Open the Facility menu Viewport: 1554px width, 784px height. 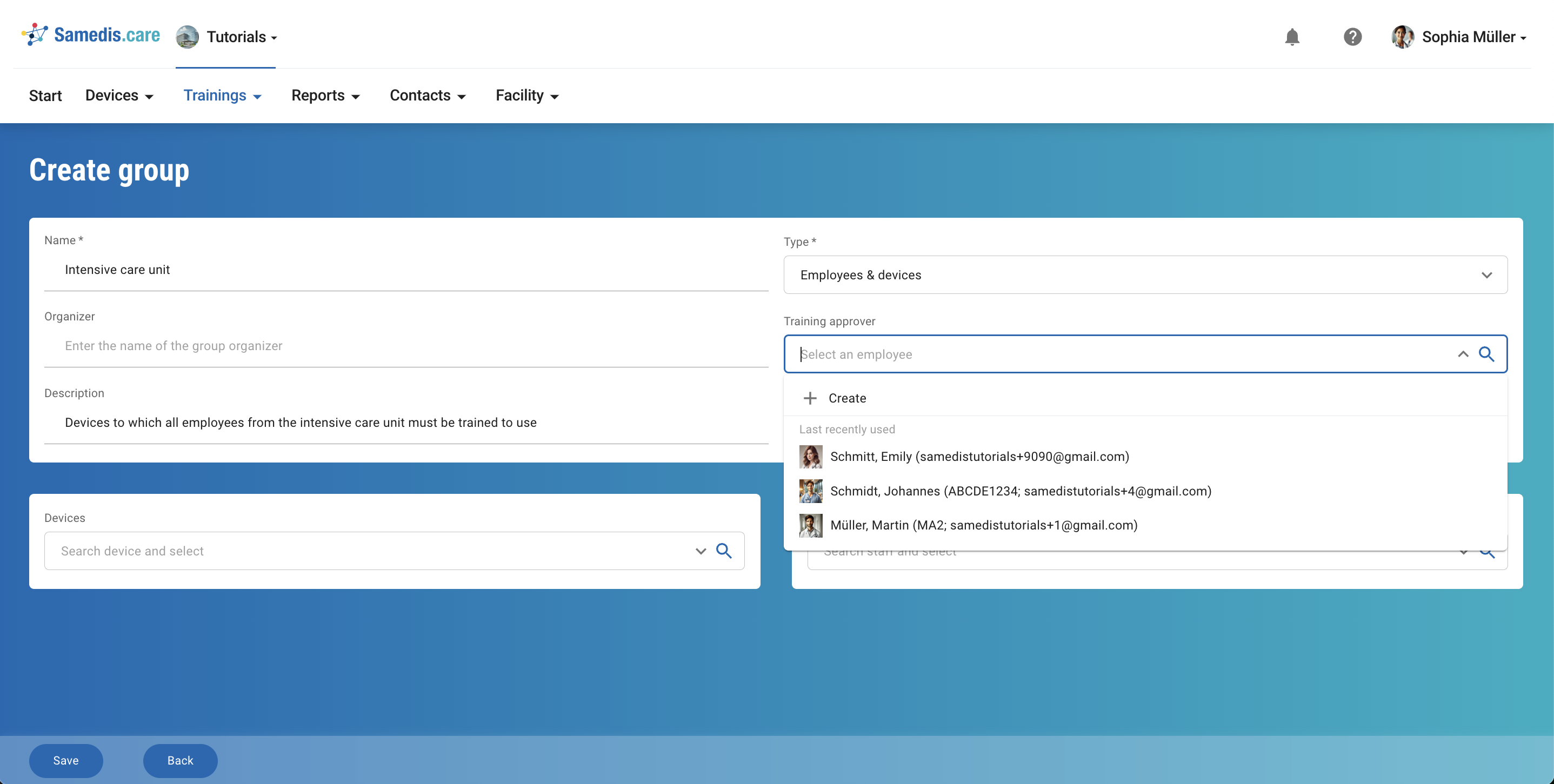[x=526, y=95]
